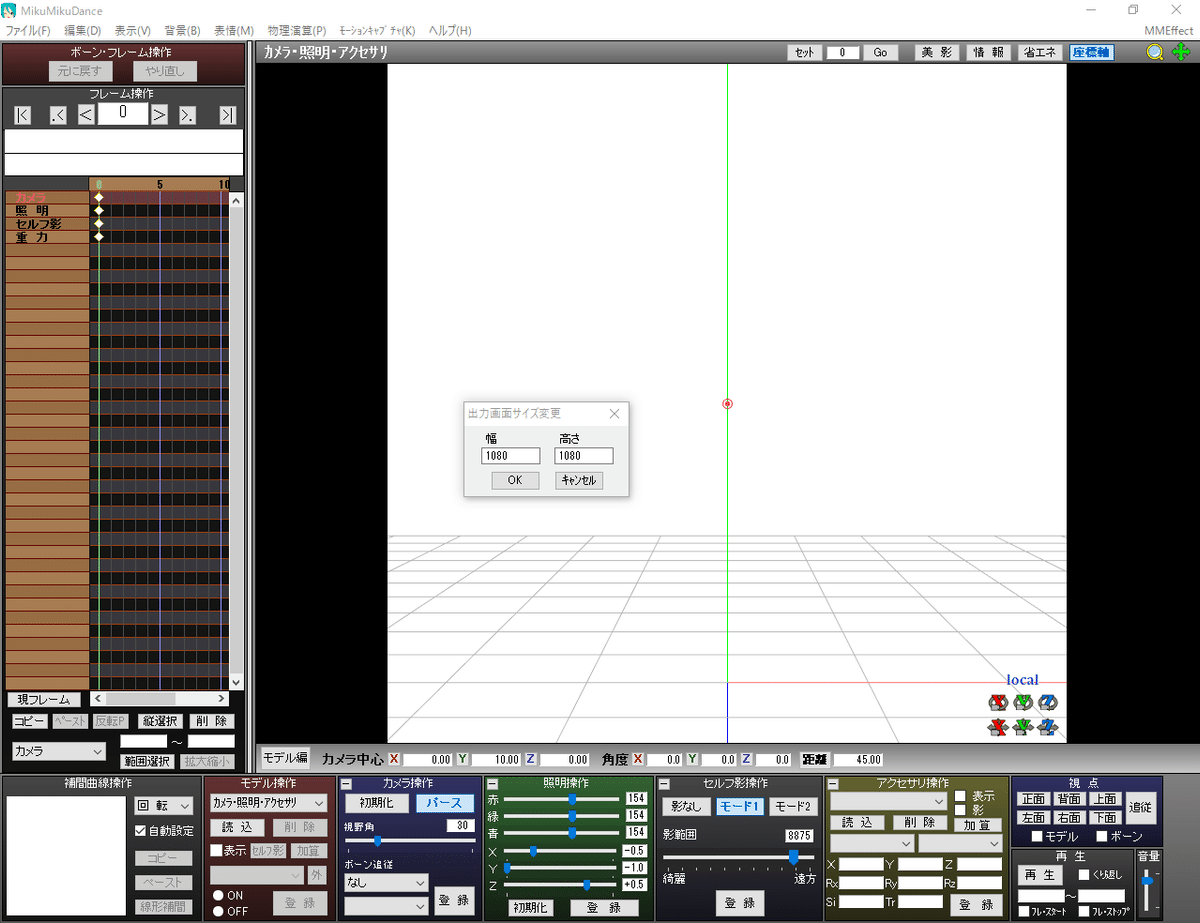Toggle the 自動設定 checkbox
Viewport: 1200px width, 923px height.
(141, 830)
